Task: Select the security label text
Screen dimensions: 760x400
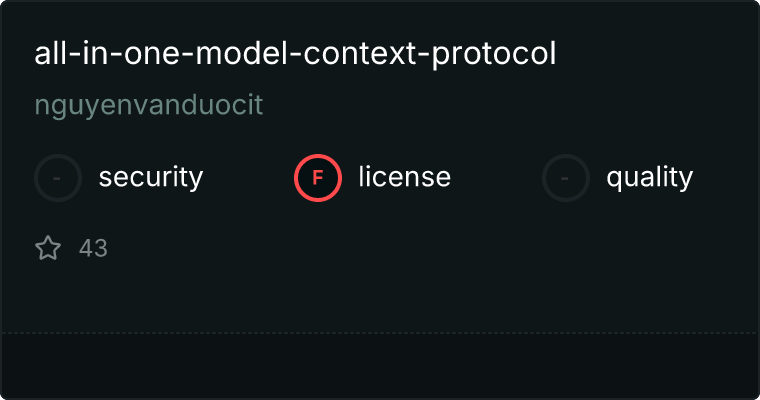Action: [151, 177]
